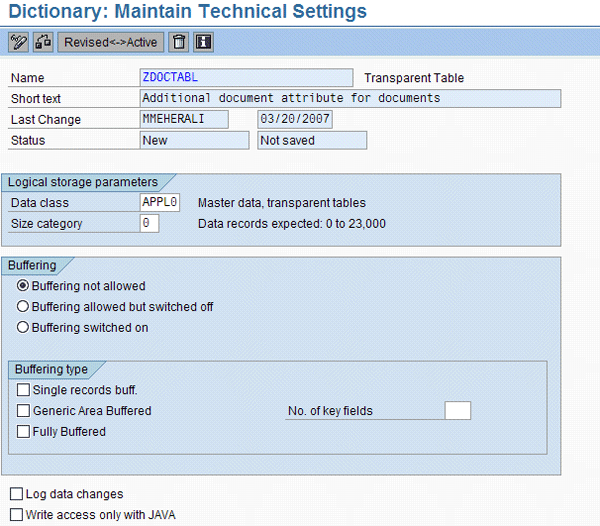Click the Status field showing New
This screenshot has height=526, width=600.
[194, 141]
